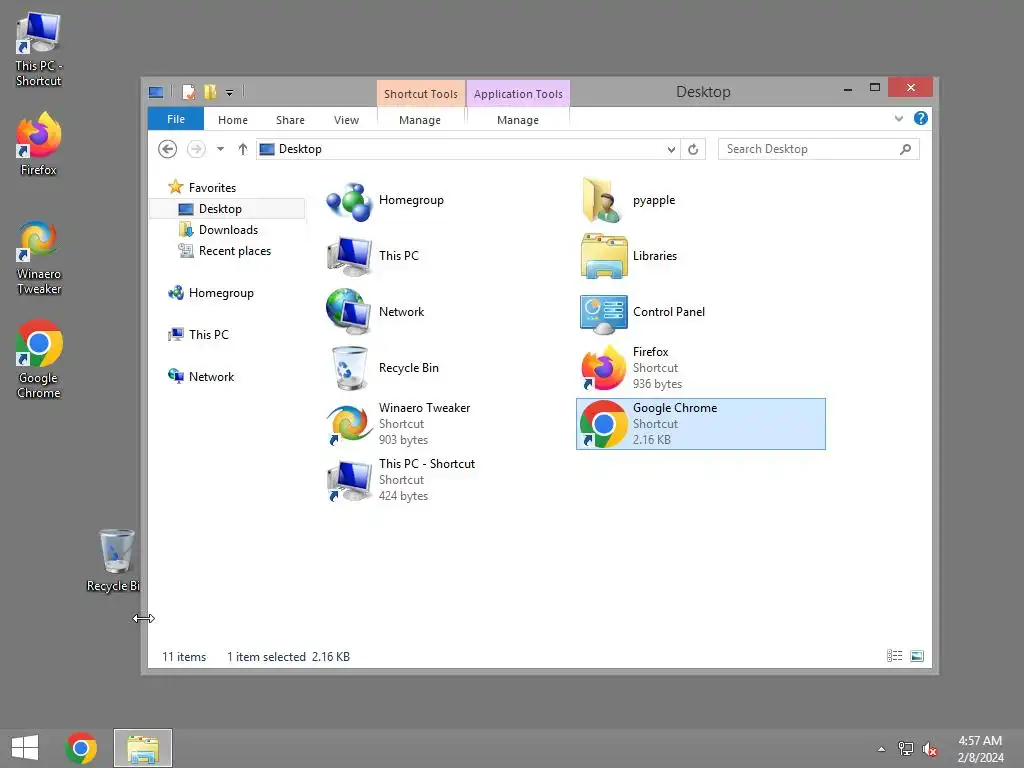Select the Recycle Bin icon in file list
Image resolution: width=1024 pixels, height=768 pixels.
point(350,368)
